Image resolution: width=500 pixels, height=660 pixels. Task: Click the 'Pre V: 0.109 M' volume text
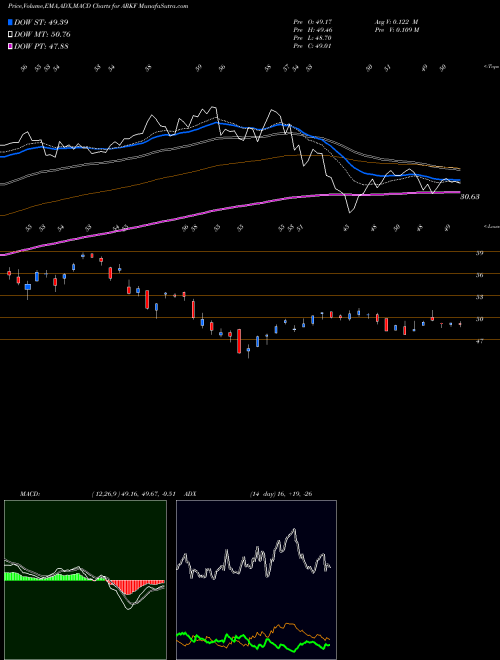pos(396,30)
